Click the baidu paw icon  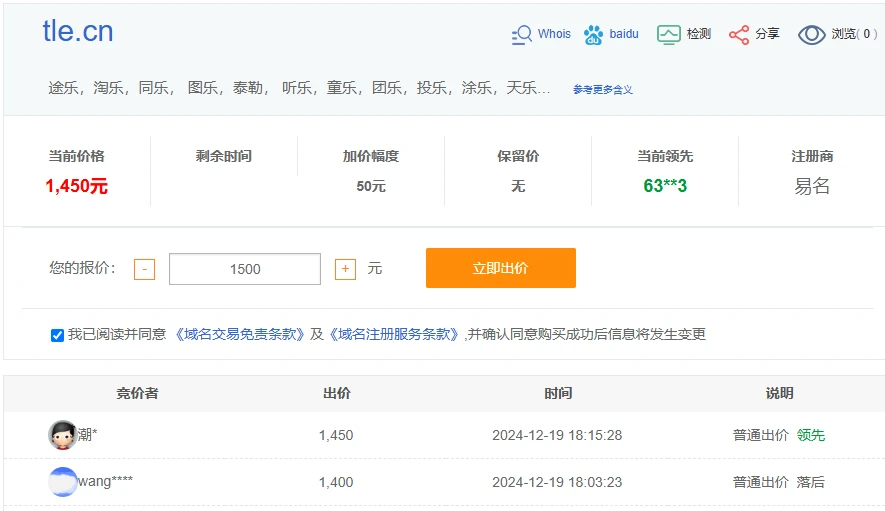point(594,35)
